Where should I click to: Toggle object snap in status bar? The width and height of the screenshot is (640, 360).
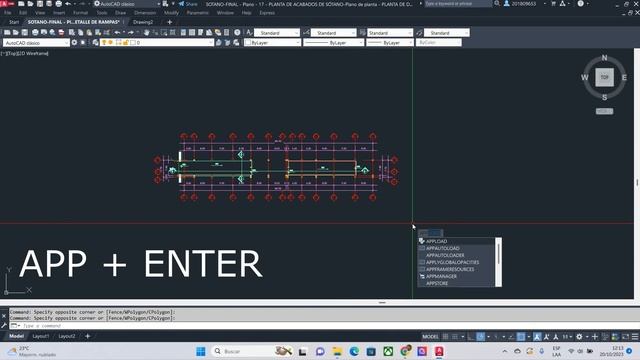[521, 337]
